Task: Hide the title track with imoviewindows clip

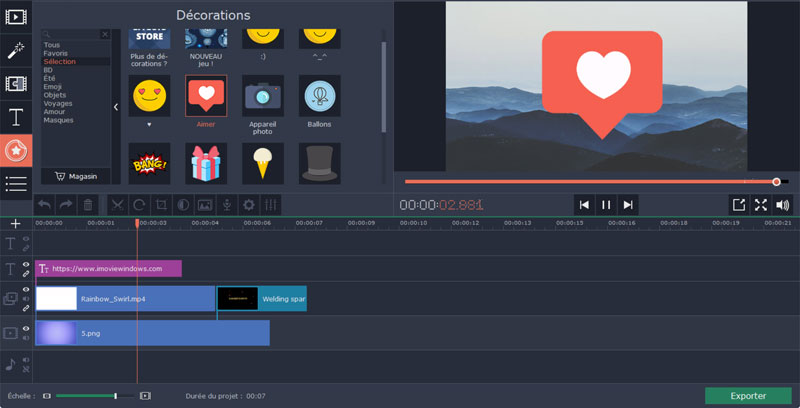Action: pyautogui.click(x=26, y=264)
